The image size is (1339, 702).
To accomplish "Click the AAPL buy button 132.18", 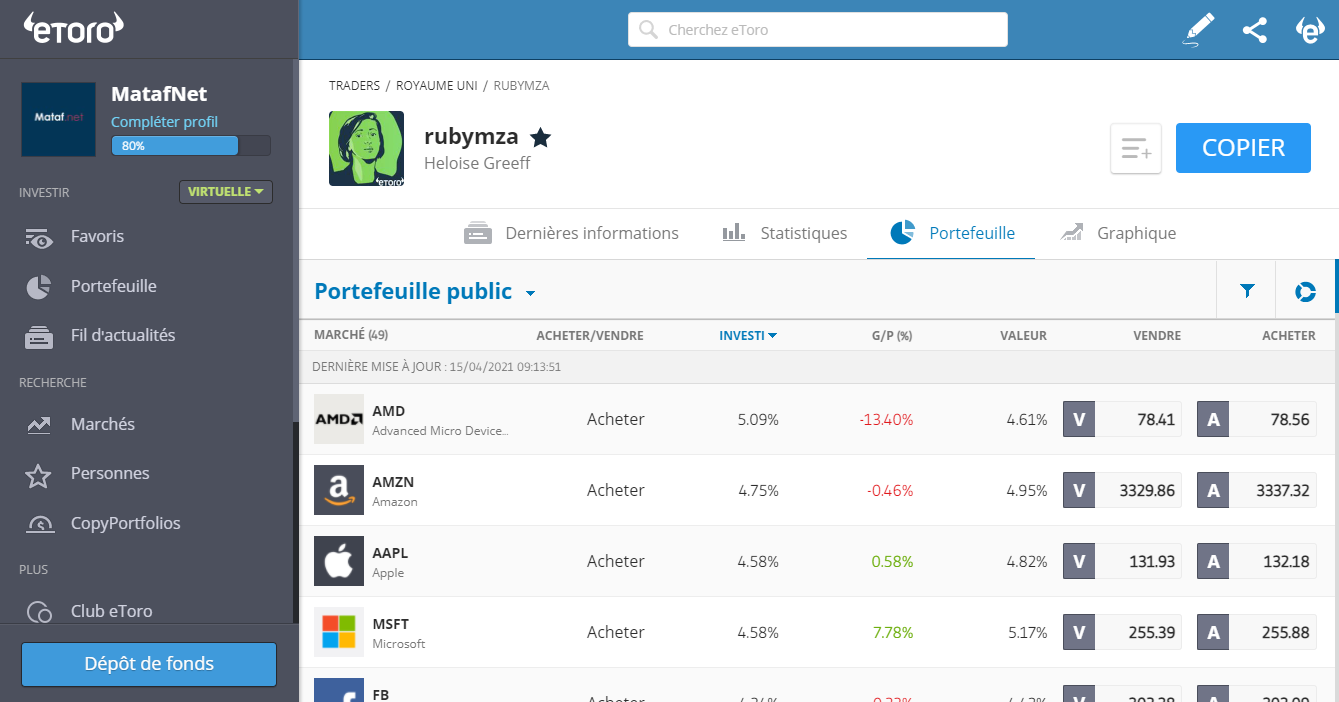I will point(1257,561).
